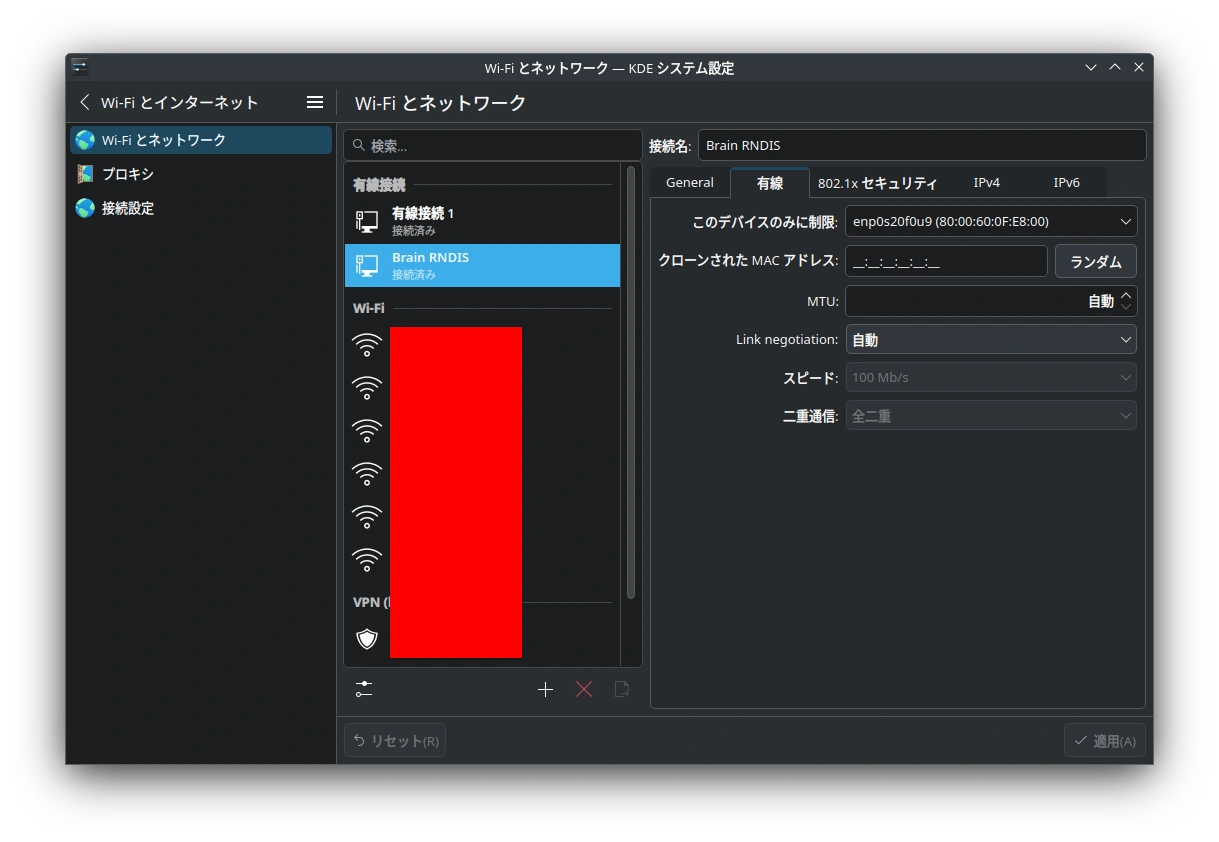
Task: Open the 802.1x セキュリティ tab
Action: 877,183
